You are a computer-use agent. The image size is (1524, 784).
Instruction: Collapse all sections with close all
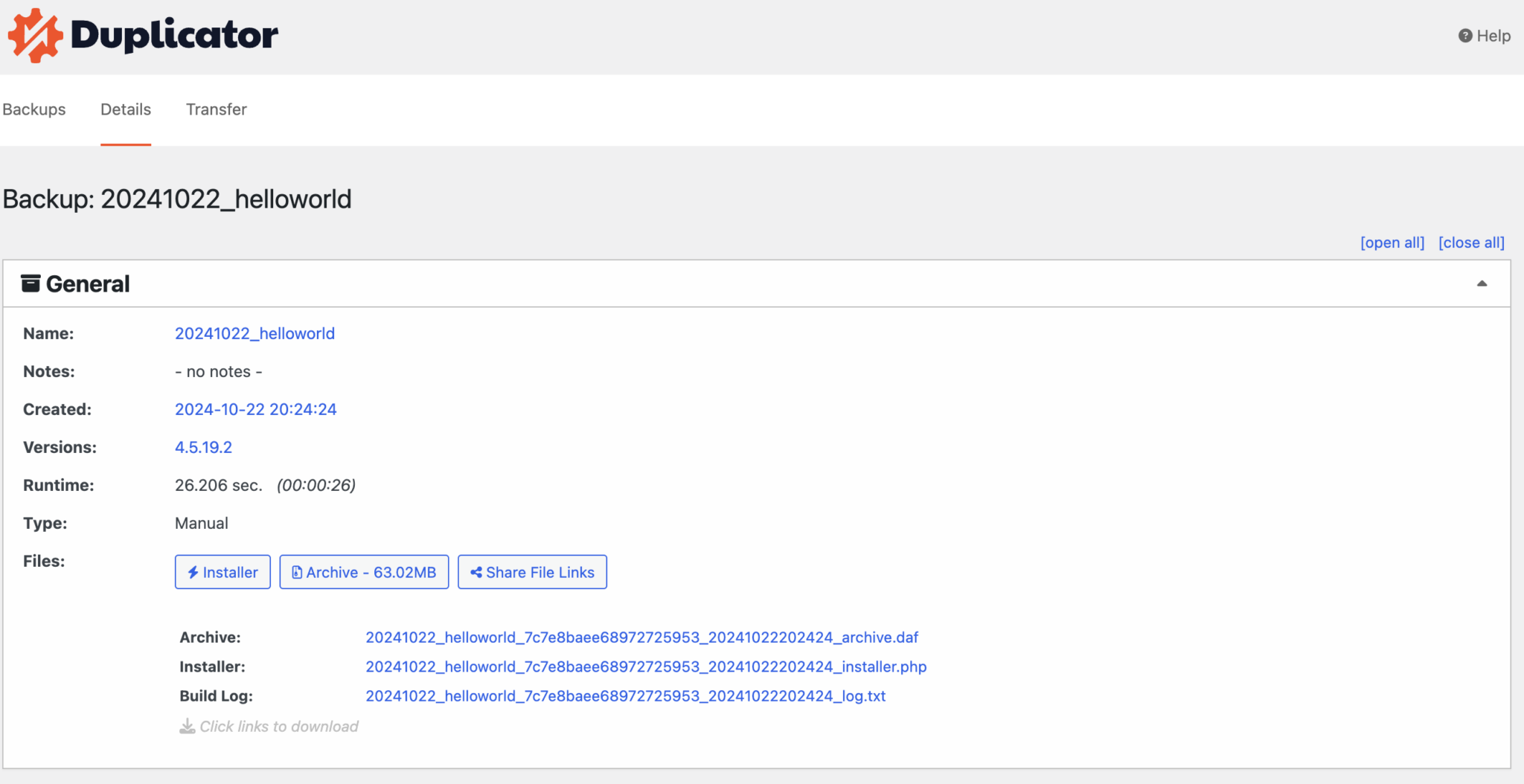[x=1470, y=242]
